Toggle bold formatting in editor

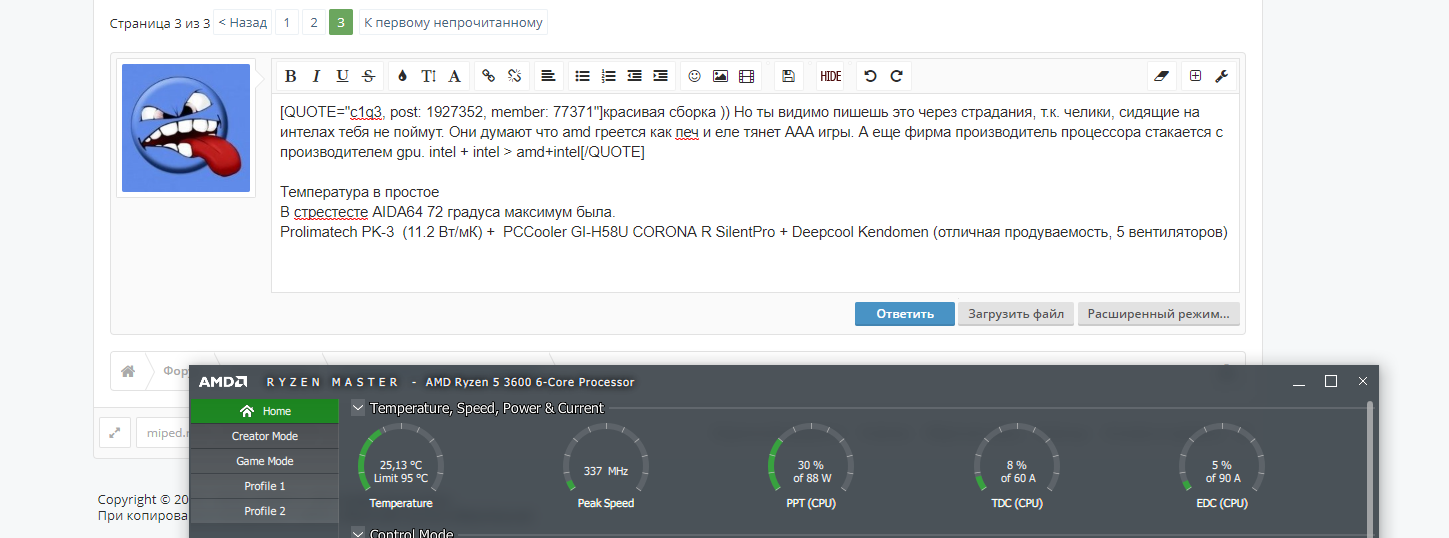click(x=290, y=76)
